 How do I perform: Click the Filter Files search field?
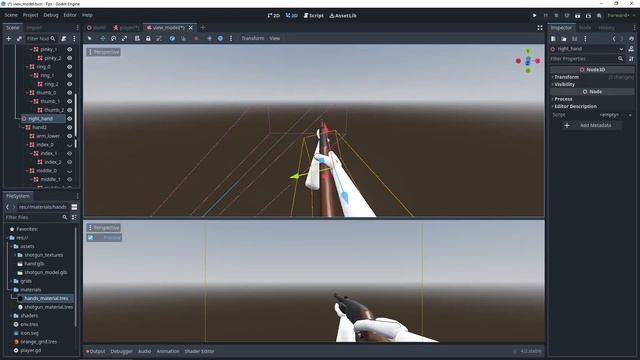tap(36, 218)
